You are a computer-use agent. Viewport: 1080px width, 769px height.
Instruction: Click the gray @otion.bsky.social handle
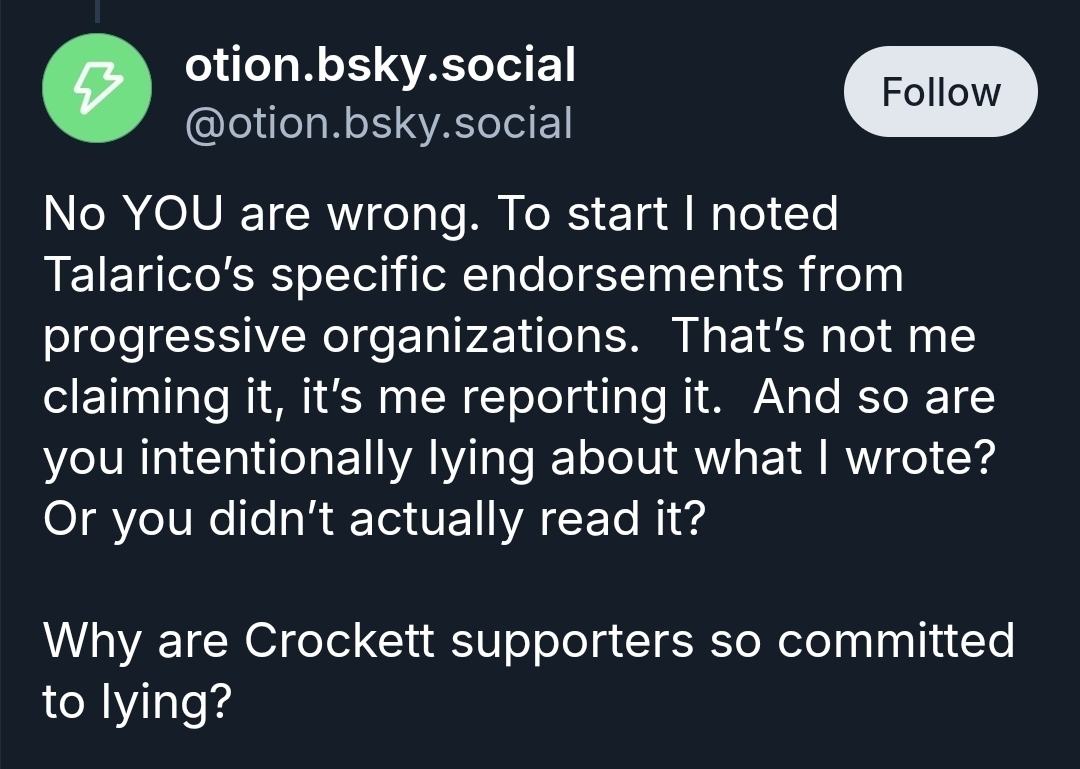(x=379, y=123)
